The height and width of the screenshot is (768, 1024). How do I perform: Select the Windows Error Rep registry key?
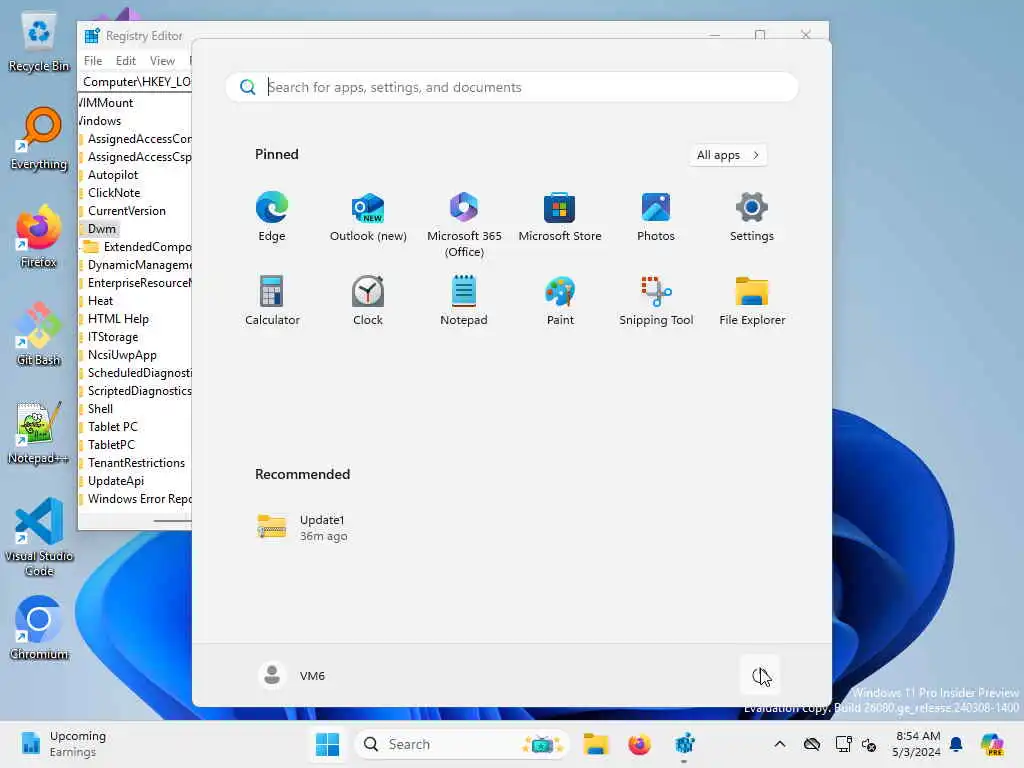(x=140, y=499)
